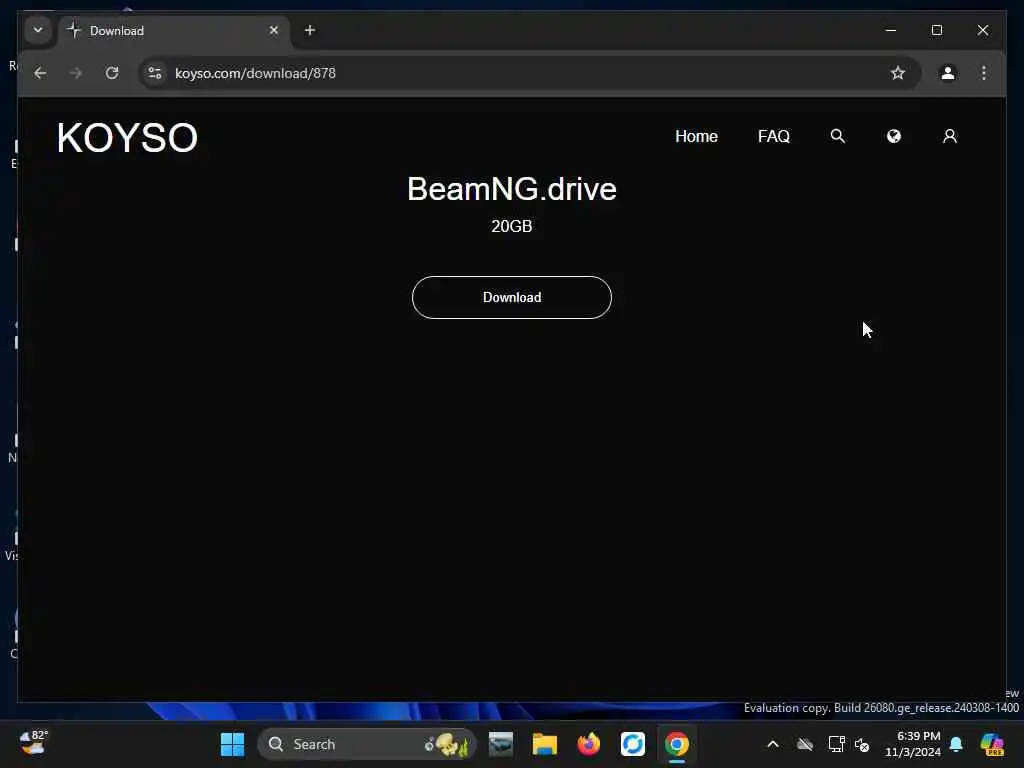Click the KOYSO logo
The width and height of the screenshot is (1024, 768).
(x=127, y=137)
